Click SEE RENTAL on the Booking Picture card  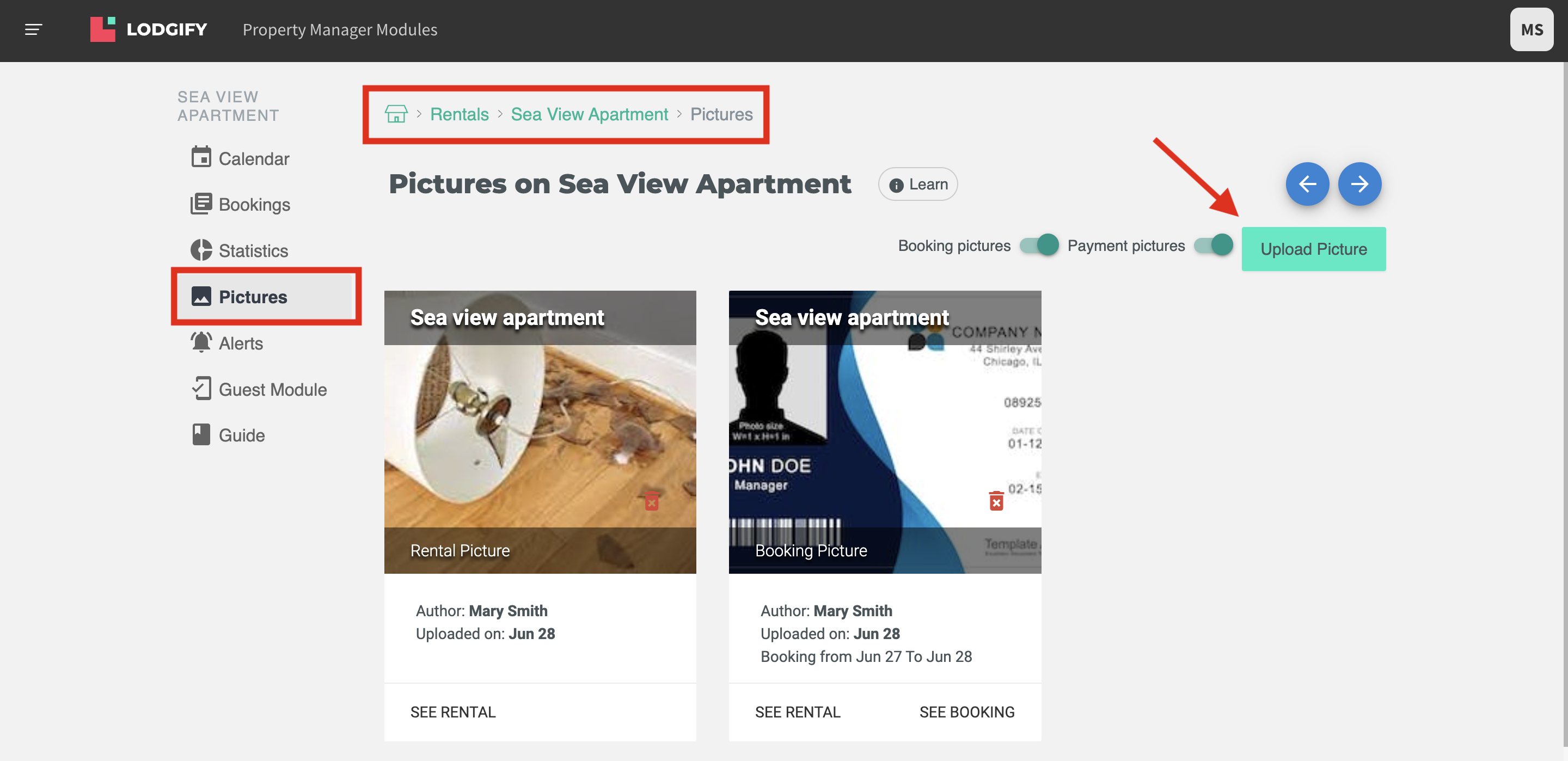(798, 711)
